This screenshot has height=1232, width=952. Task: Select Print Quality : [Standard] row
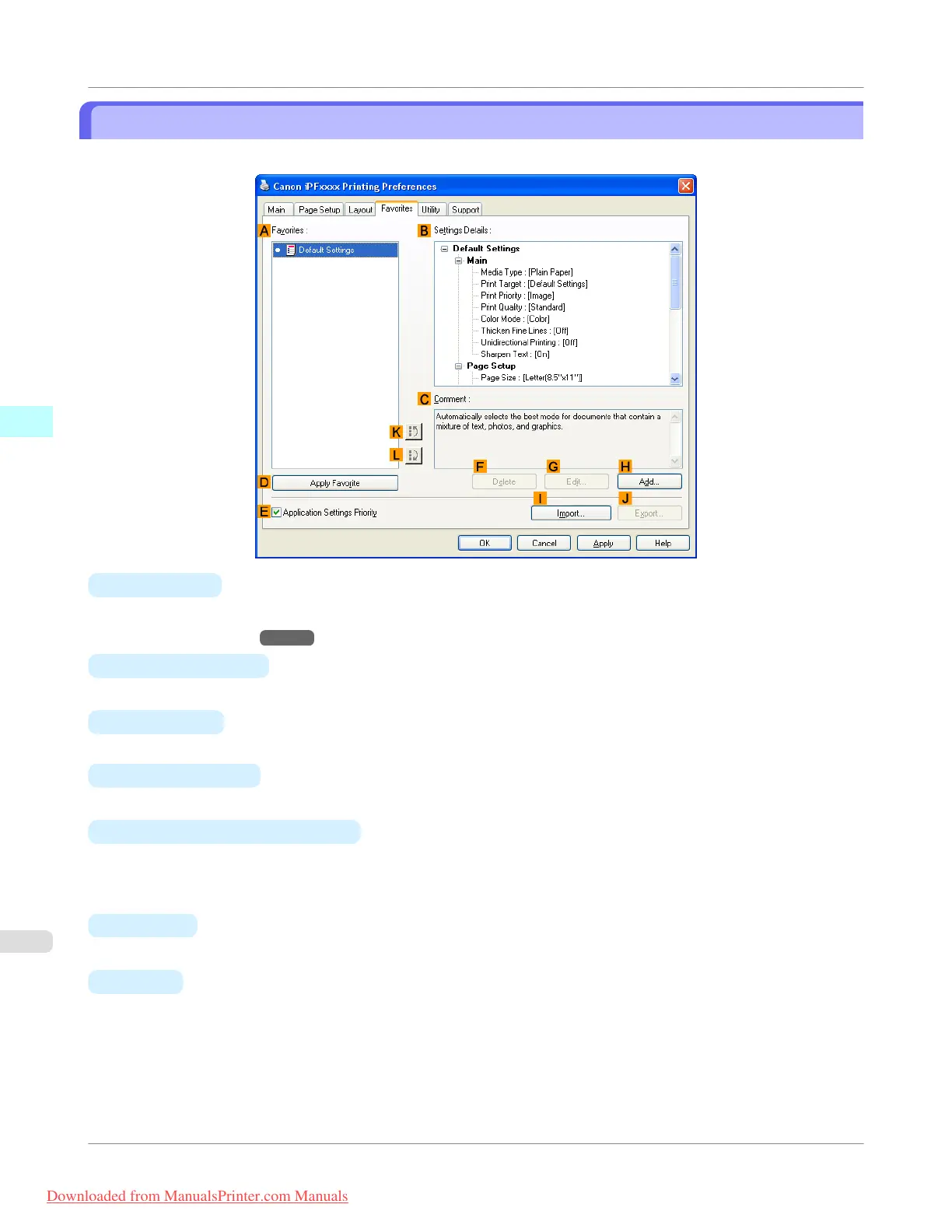pos(523,307)
